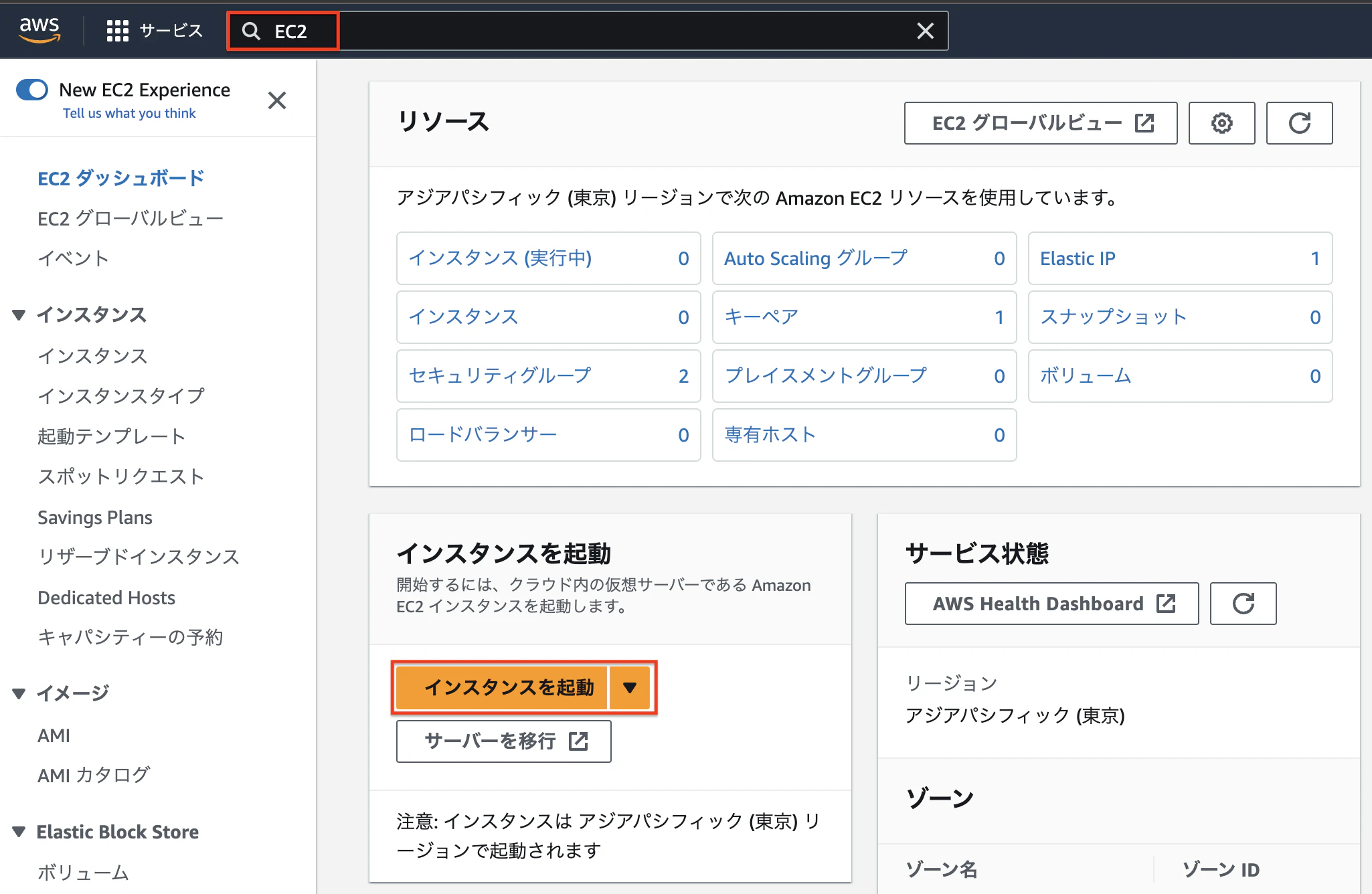
Task: Refresh the サービス状態 panel
Action: (1243, 604)
